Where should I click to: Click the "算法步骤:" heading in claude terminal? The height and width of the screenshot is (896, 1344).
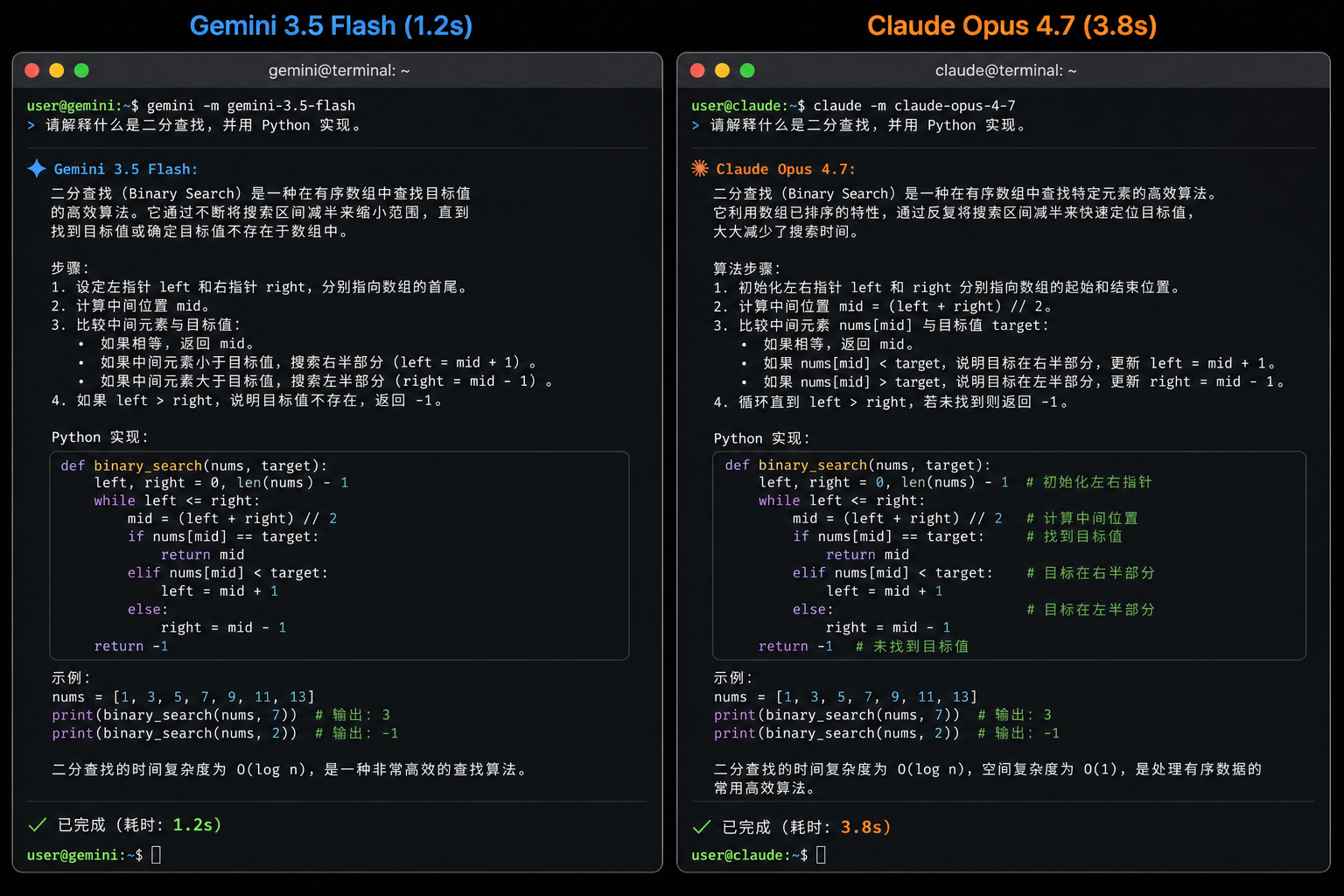(747, 268)
